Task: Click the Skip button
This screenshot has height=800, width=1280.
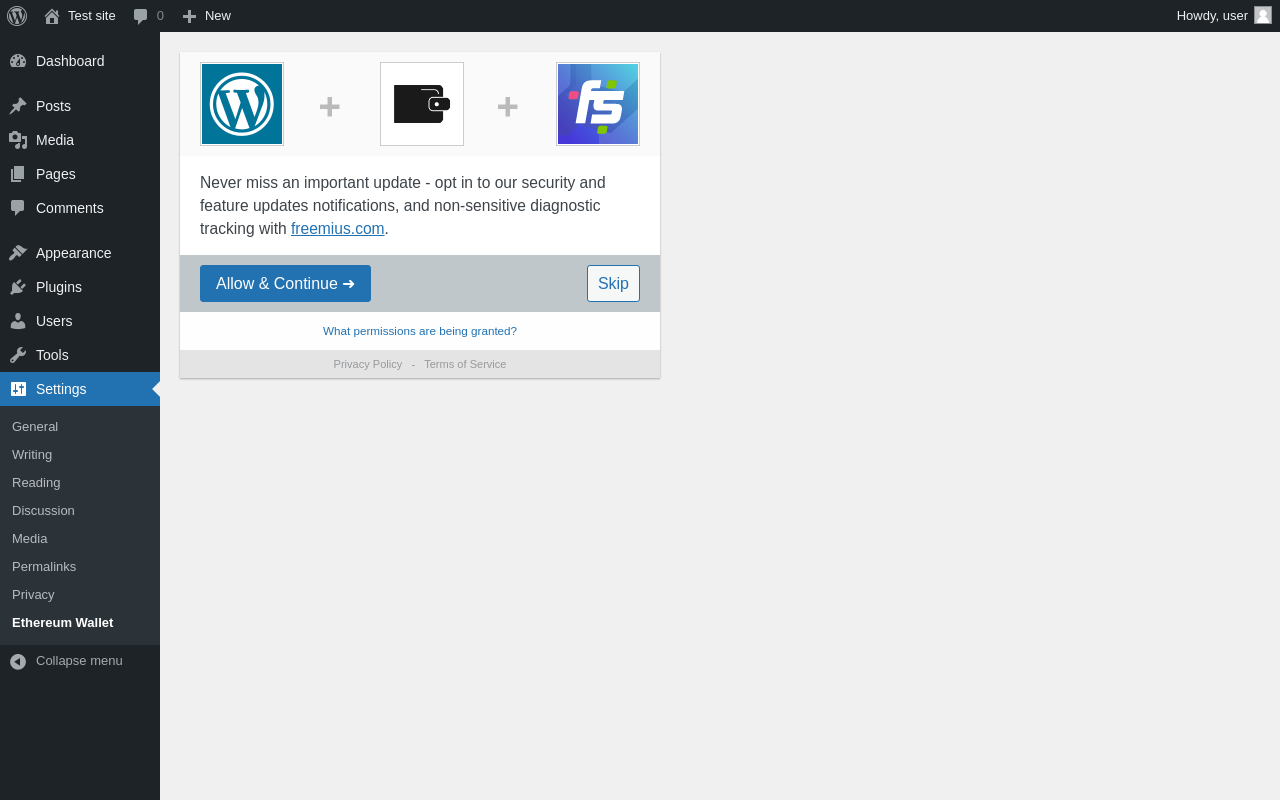Action: [x=613, y=284]
